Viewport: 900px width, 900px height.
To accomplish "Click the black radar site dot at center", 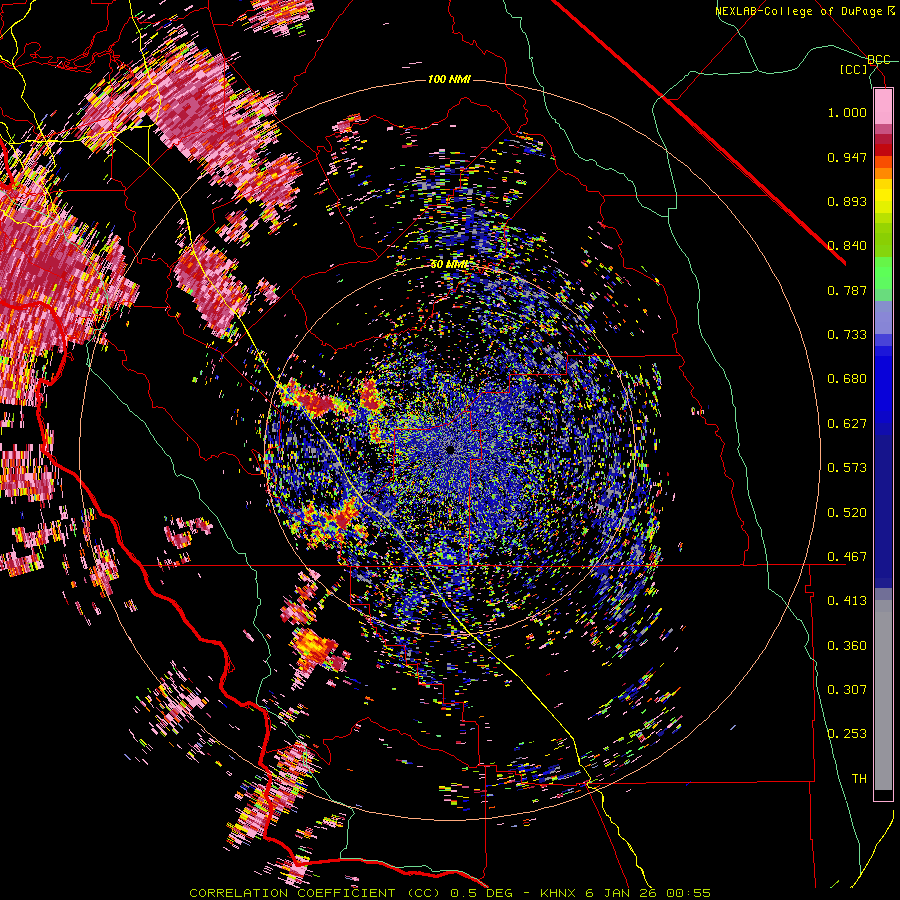I will click(x=450, y=450).
